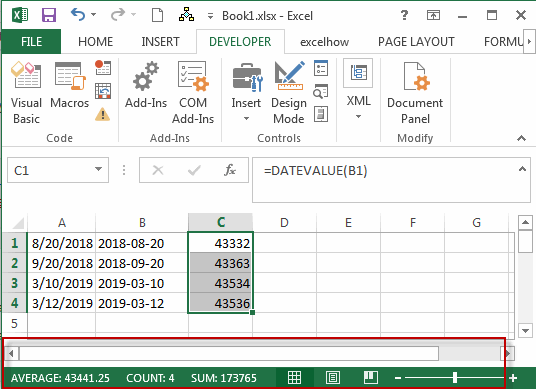This screenshot has height=389, width=536.
Task: Open the Visual Basic editor
Action: 26,92
